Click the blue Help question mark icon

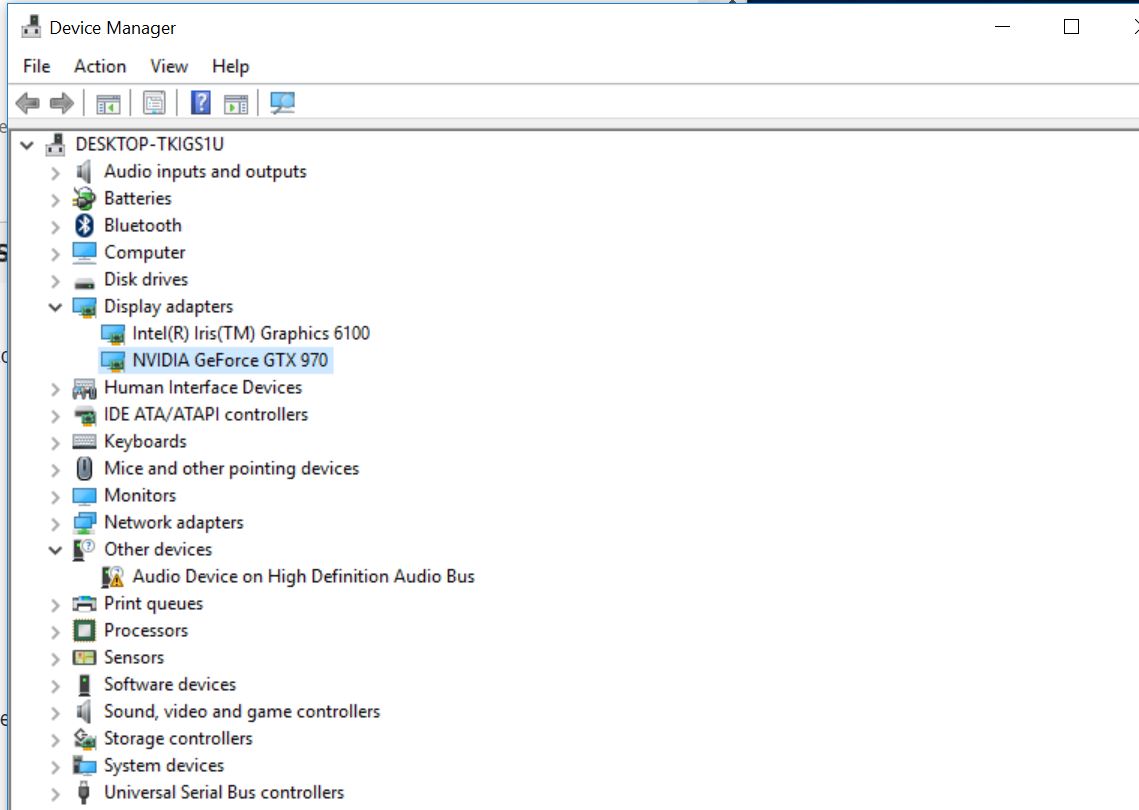tap(200, 102)
